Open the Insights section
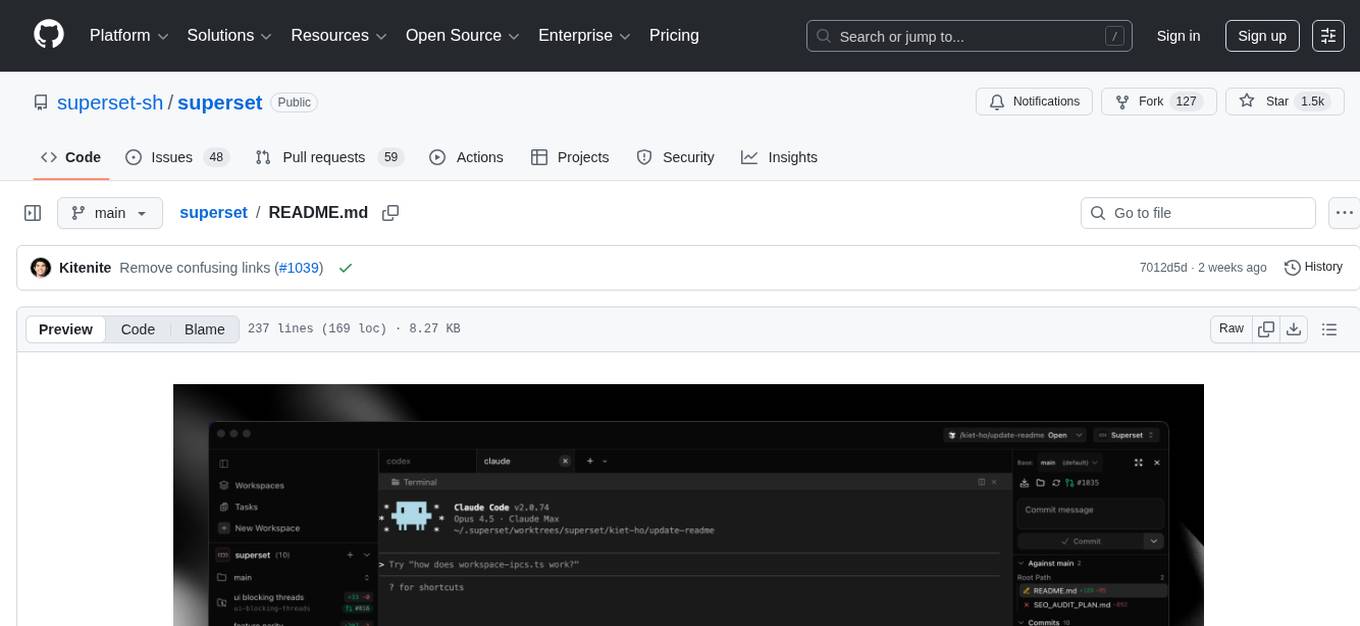The width and height of the screenshot is (1360, 626). 780,157
